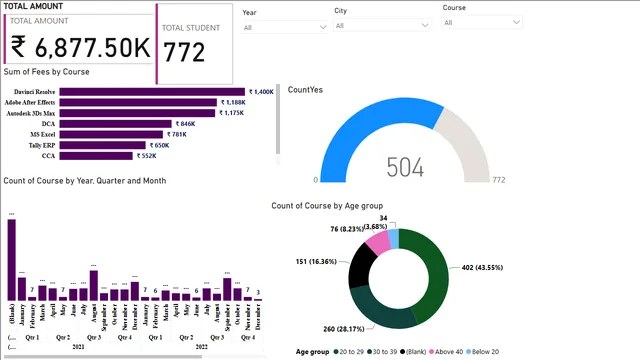Select the DCA fees bar
The width and height of the screenshot is (640, 360).
(116, 124)
